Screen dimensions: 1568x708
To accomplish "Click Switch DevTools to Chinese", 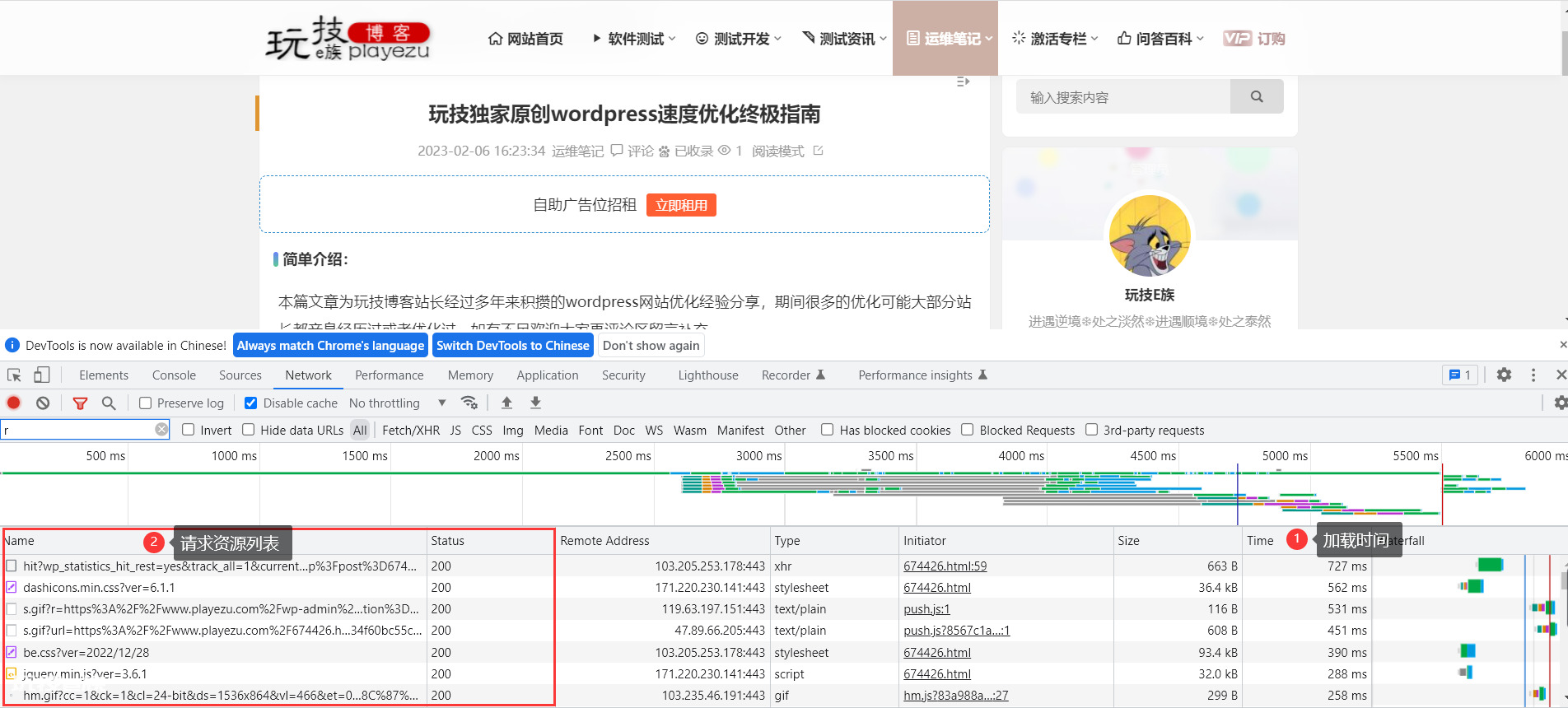I will [513, 345].
